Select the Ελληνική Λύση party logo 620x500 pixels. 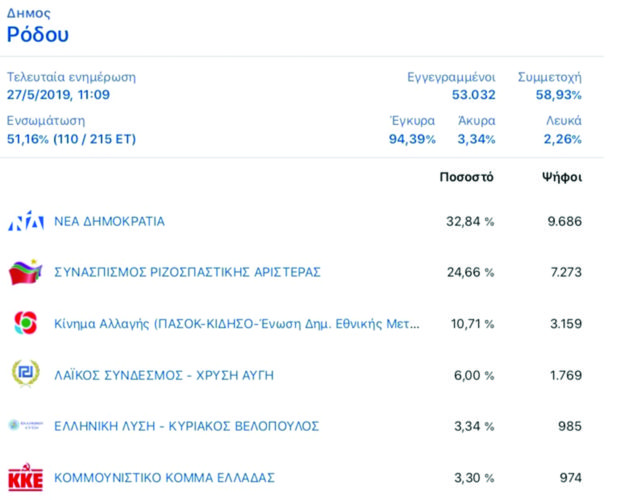[25, 426]
